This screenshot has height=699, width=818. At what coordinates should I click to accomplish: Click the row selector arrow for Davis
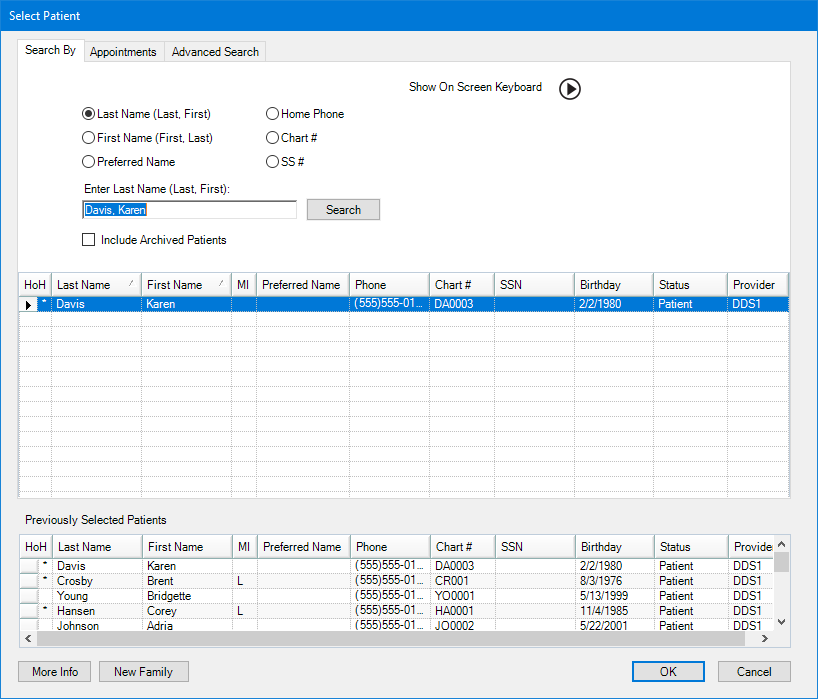(x=28, y=305)
